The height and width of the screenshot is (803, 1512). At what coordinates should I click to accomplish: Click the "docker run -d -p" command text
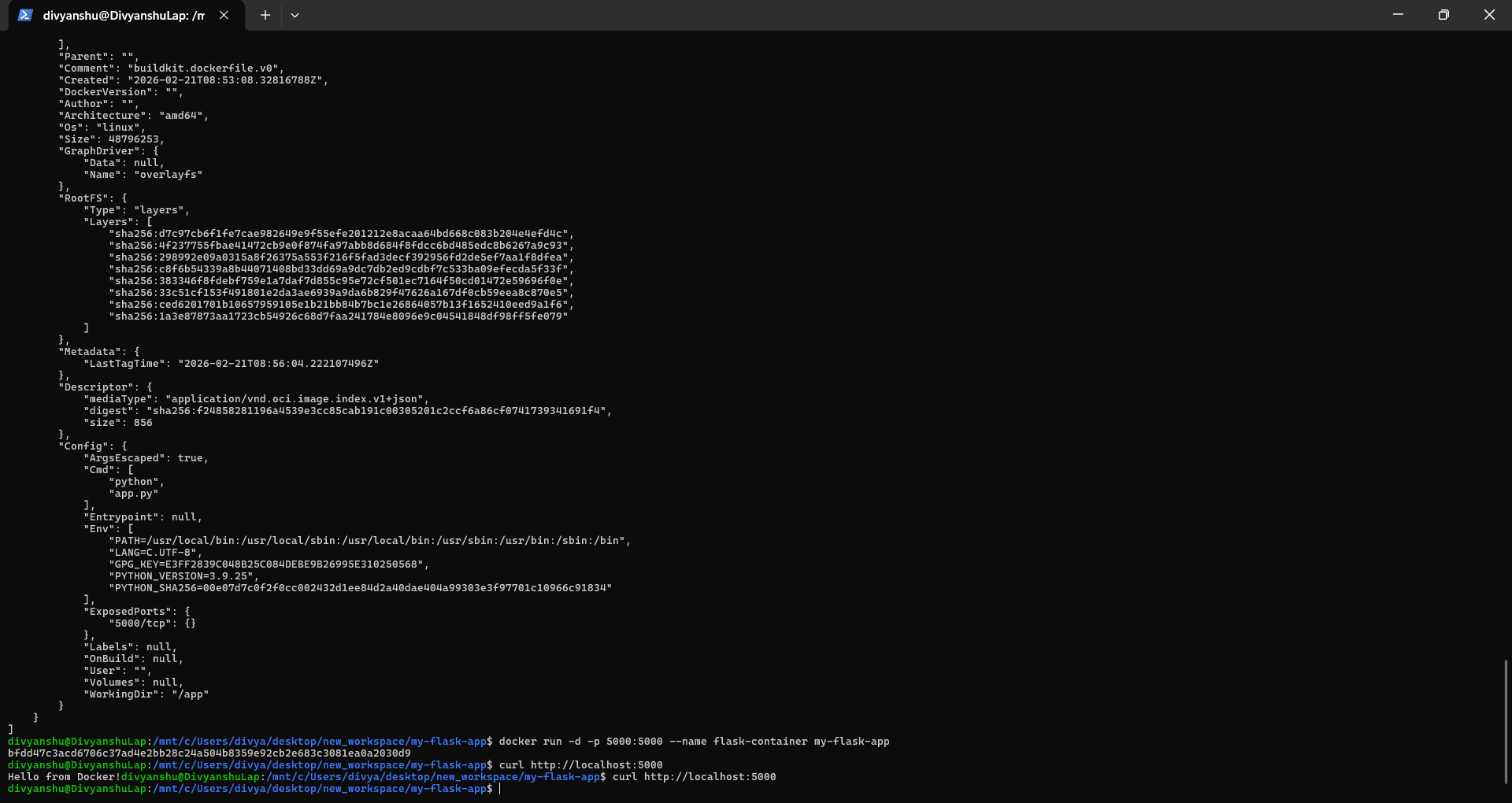543,742
